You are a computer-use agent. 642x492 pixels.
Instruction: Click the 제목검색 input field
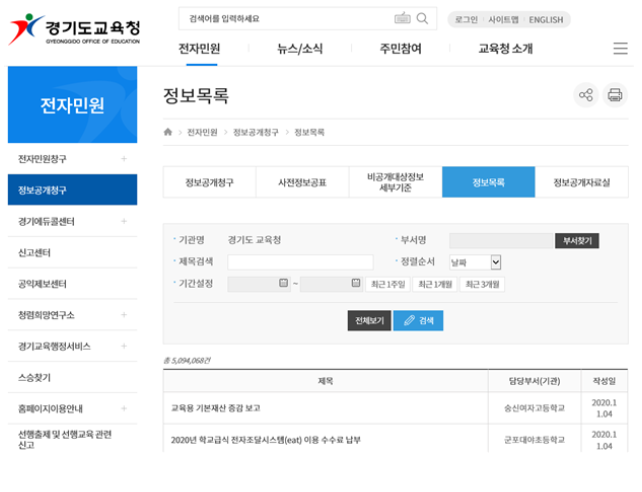tap(300, 262)
